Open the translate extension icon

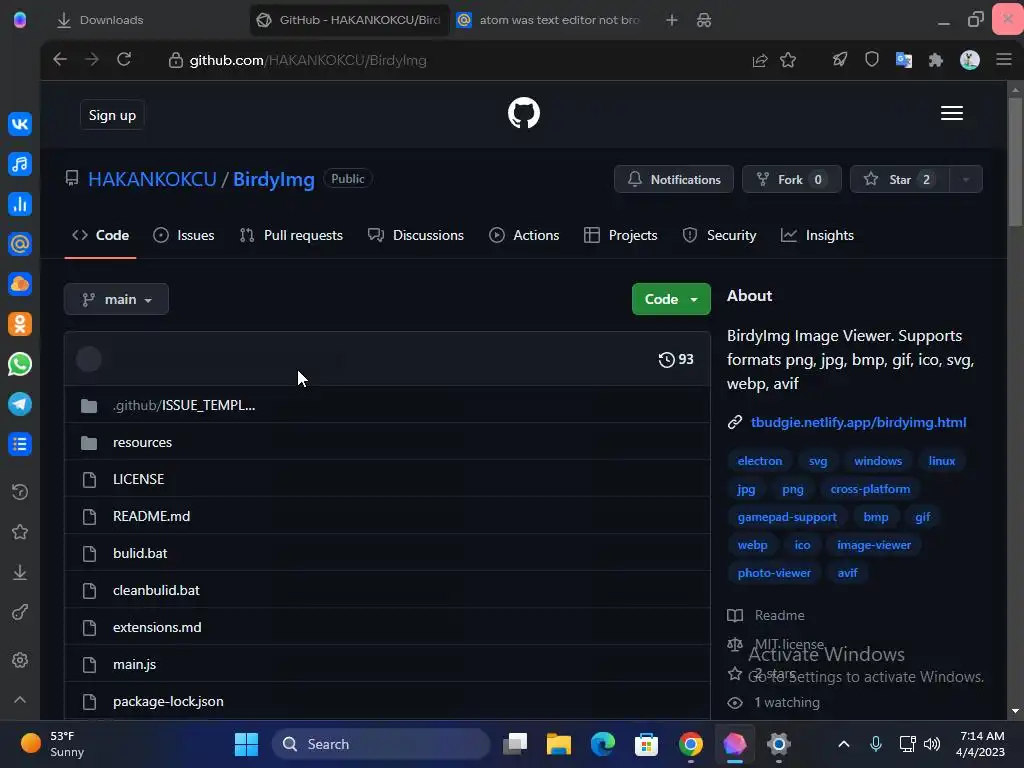(904, 60)
